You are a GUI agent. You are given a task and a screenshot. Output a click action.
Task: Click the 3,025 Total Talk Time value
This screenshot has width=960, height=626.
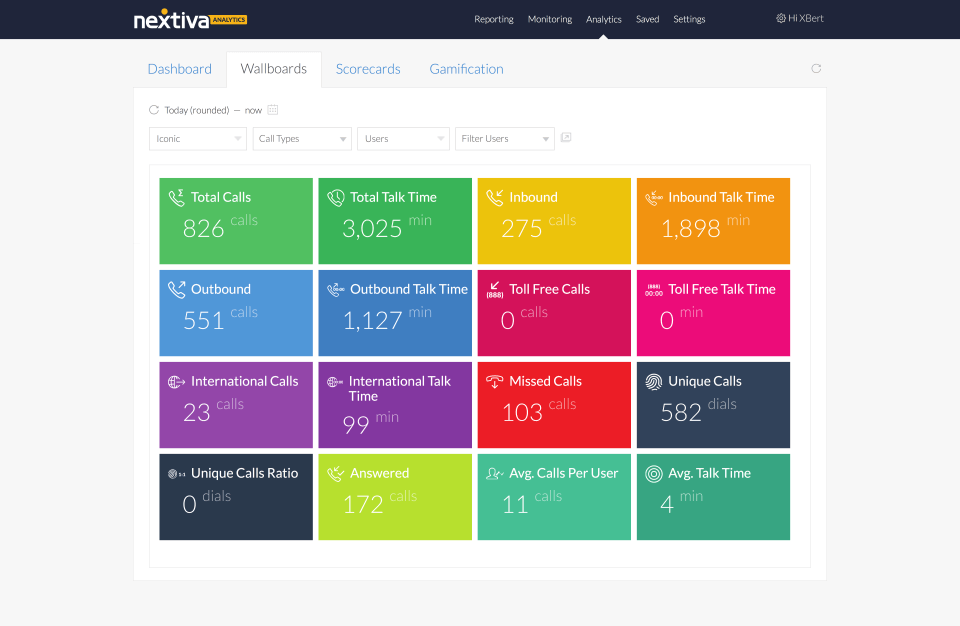tap(372, 228)
